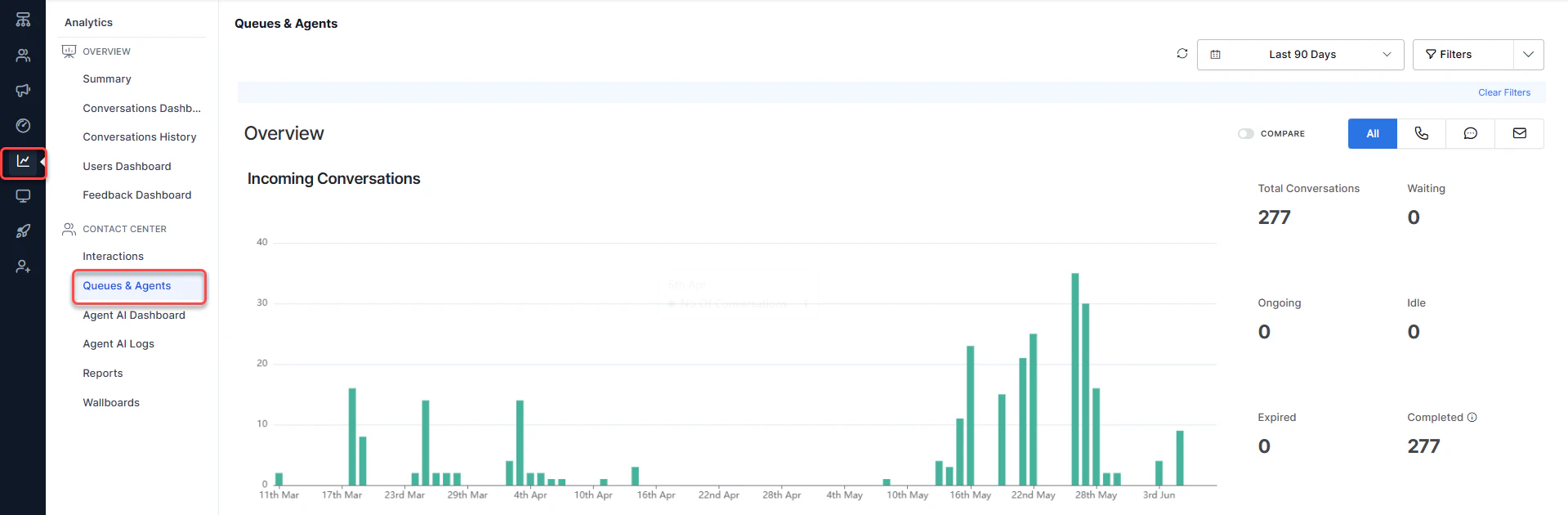1568x515 pixels.
Task: Open the Summary analytics page
Action: (107, 79)
